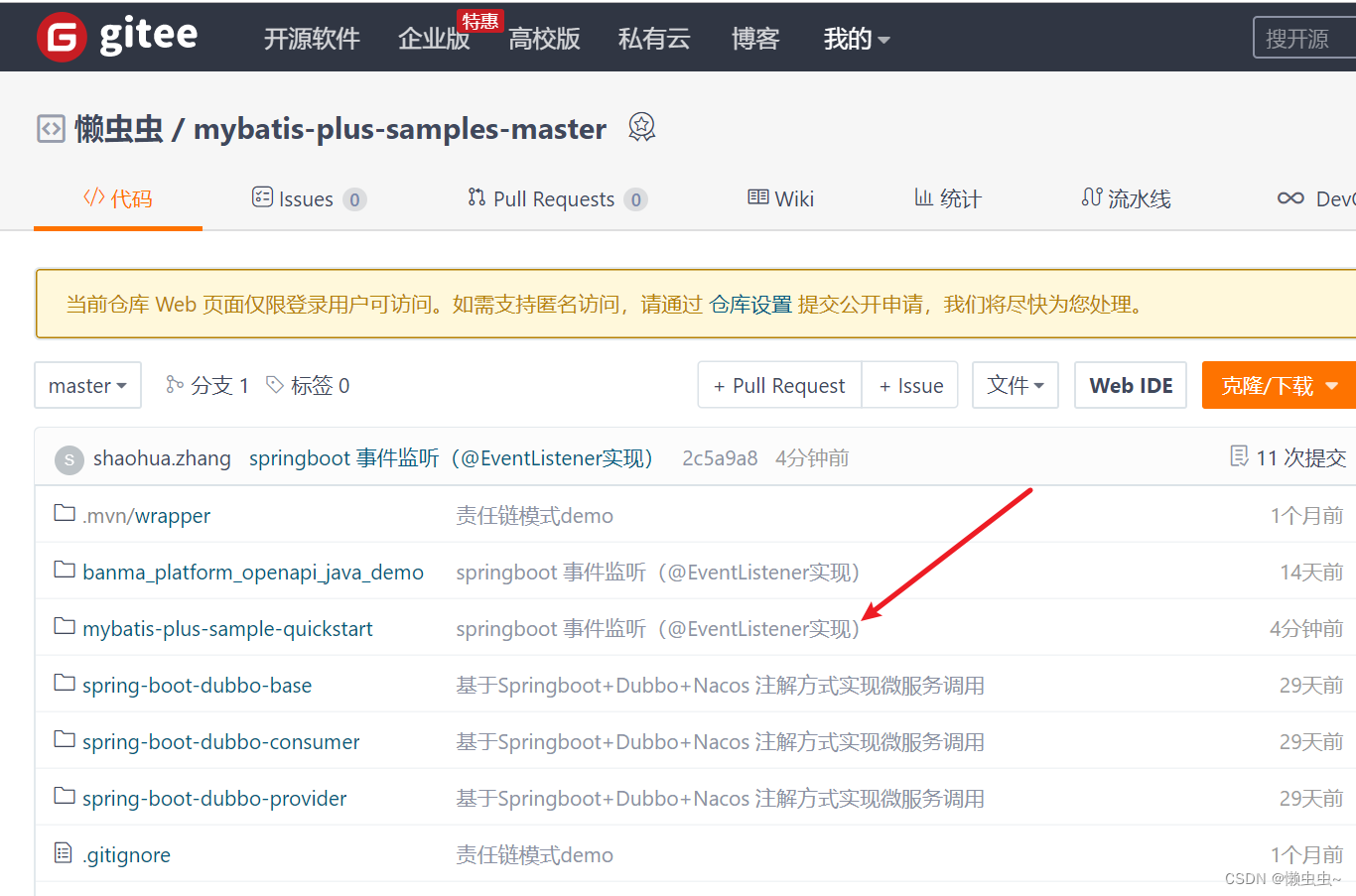The width and height of the screenshot is (1356, 896).
Task: Open commit message on the mybatis-plus-sample-quickstart row
Action: [657, 629]
